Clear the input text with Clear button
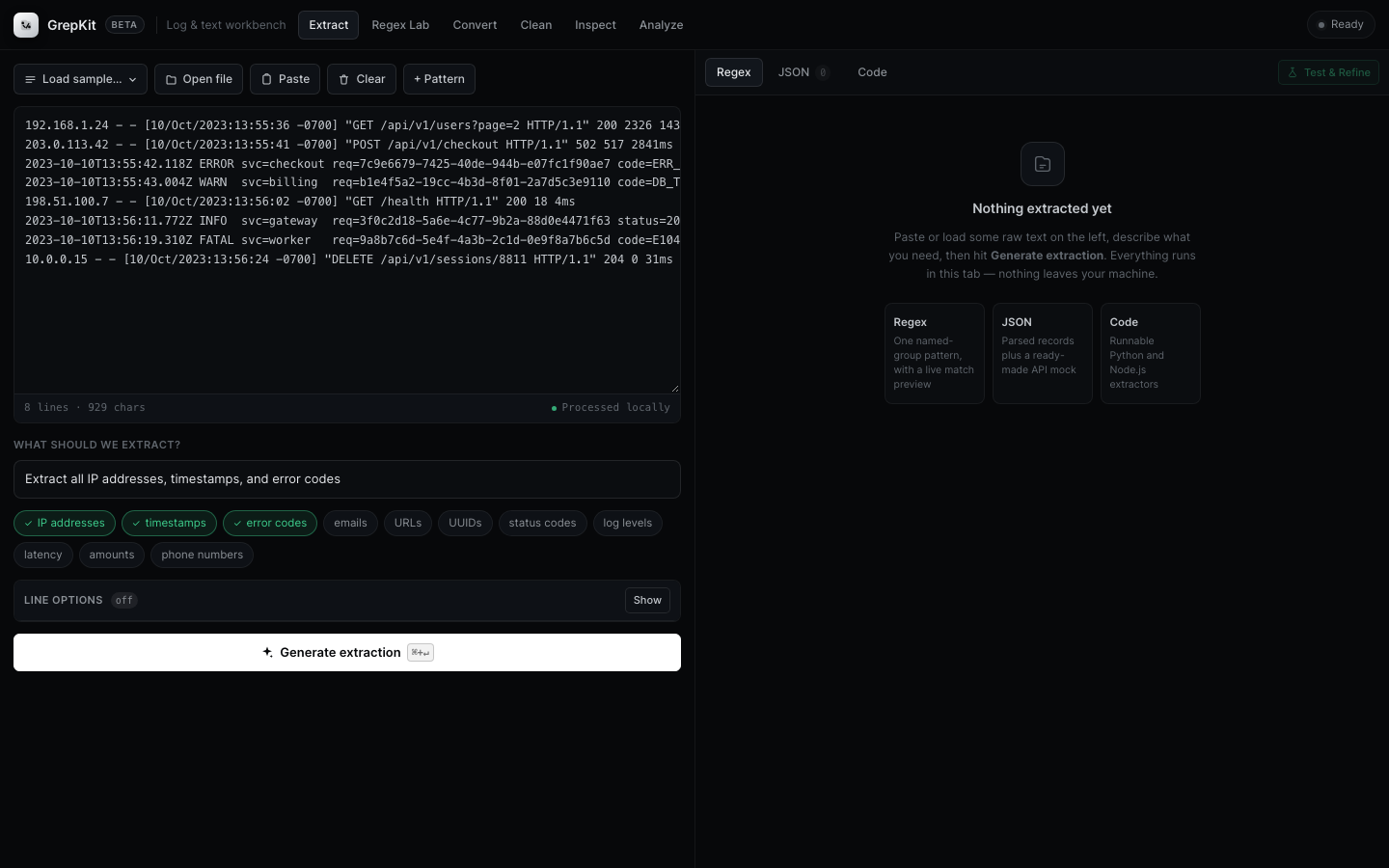Screen dimensions: 1389x868 (362, 79)
